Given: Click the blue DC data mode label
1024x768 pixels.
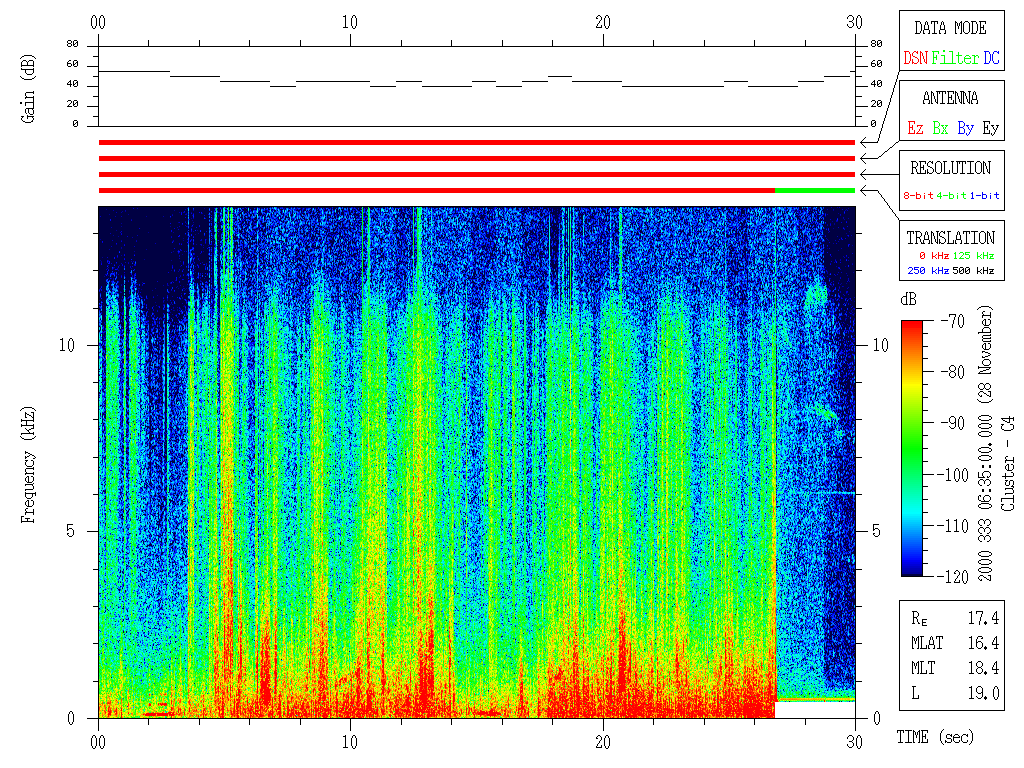Looking at the screenshot, I should coord(991,59).
